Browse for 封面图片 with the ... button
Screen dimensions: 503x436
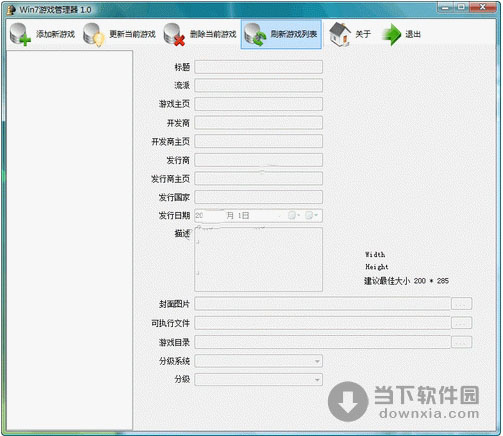pos(461,304)
